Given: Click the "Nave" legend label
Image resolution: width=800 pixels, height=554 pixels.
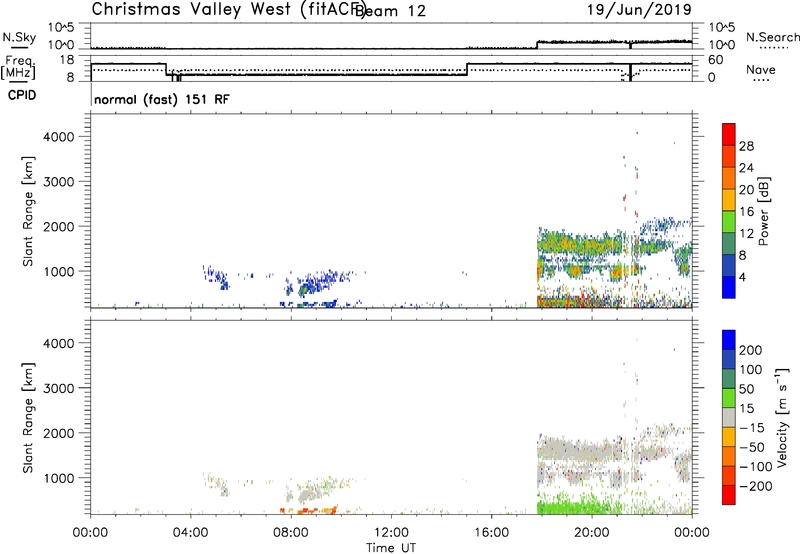Looking at the screenshot, I should click(x=761, y=70).
